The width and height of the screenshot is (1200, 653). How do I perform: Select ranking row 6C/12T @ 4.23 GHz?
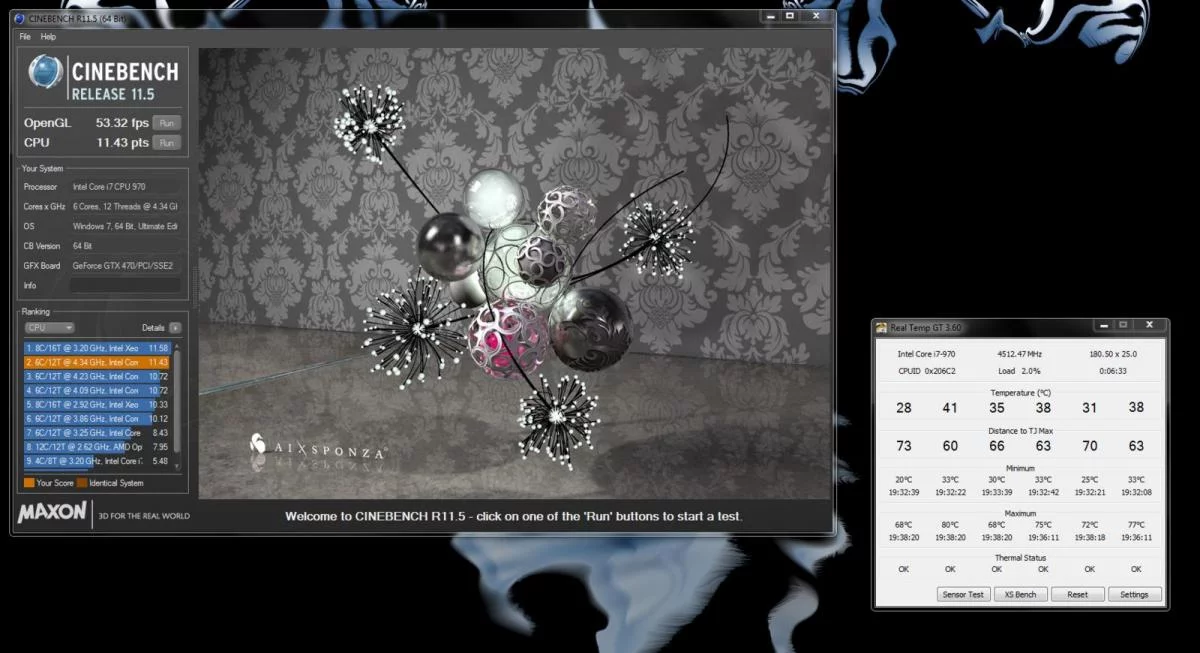(97, 376)
